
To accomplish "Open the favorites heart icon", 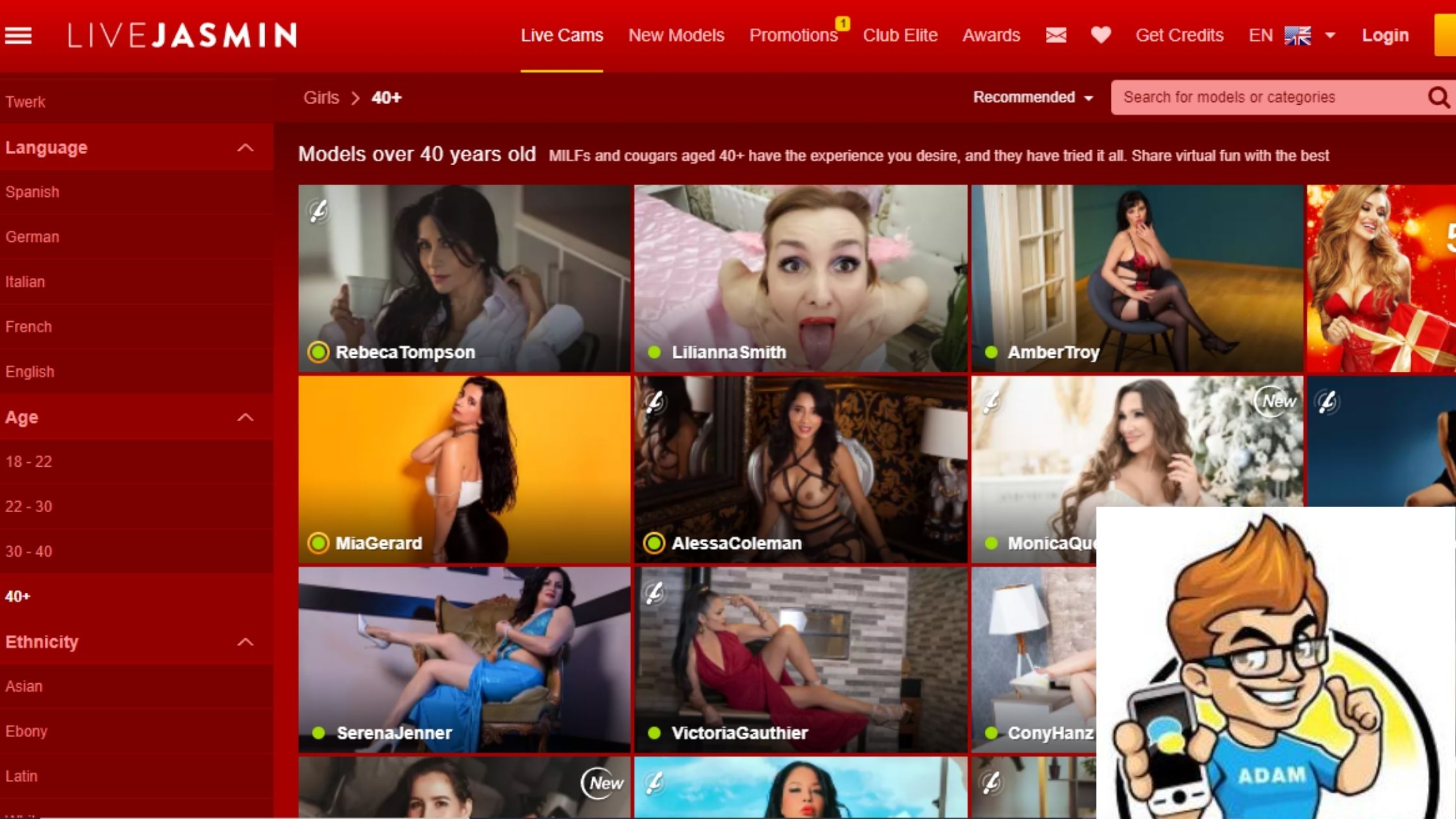I will [1100, 35].
